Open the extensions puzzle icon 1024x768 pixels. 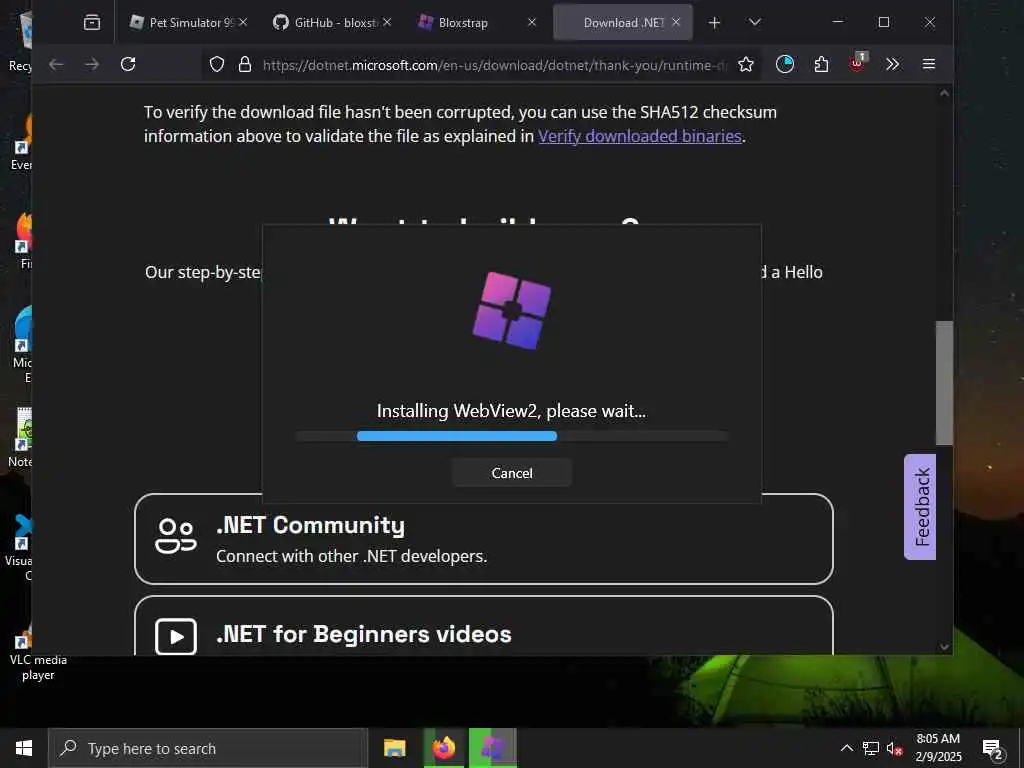click(x=821, y=64)
